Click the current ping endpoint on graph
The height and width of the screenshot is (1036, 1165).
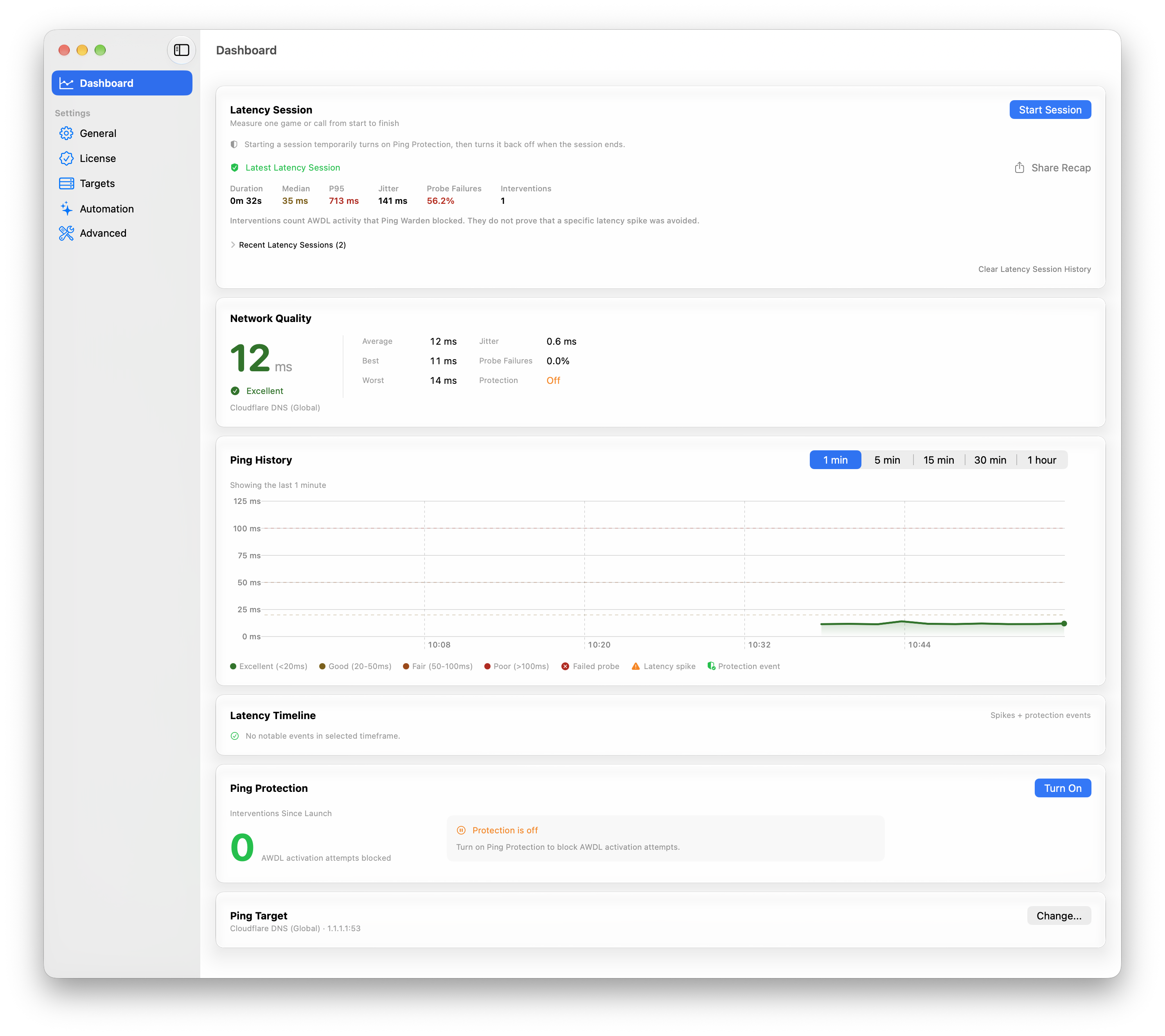[x=1064, y=624]
